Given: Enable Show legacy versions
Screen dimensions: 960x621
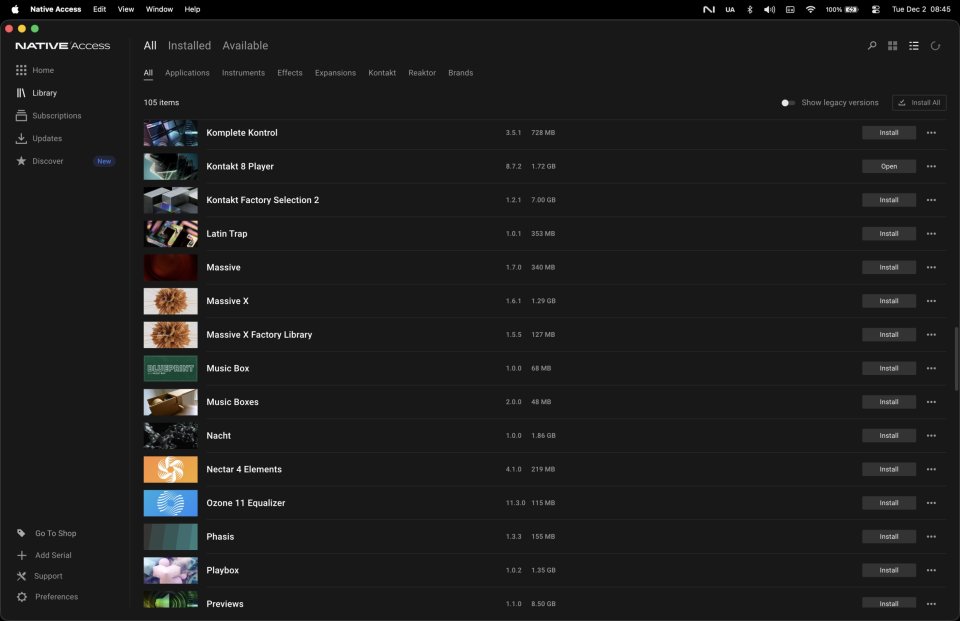Looking at the screenshot, I should pyautogui.click(x=787, y=102).
